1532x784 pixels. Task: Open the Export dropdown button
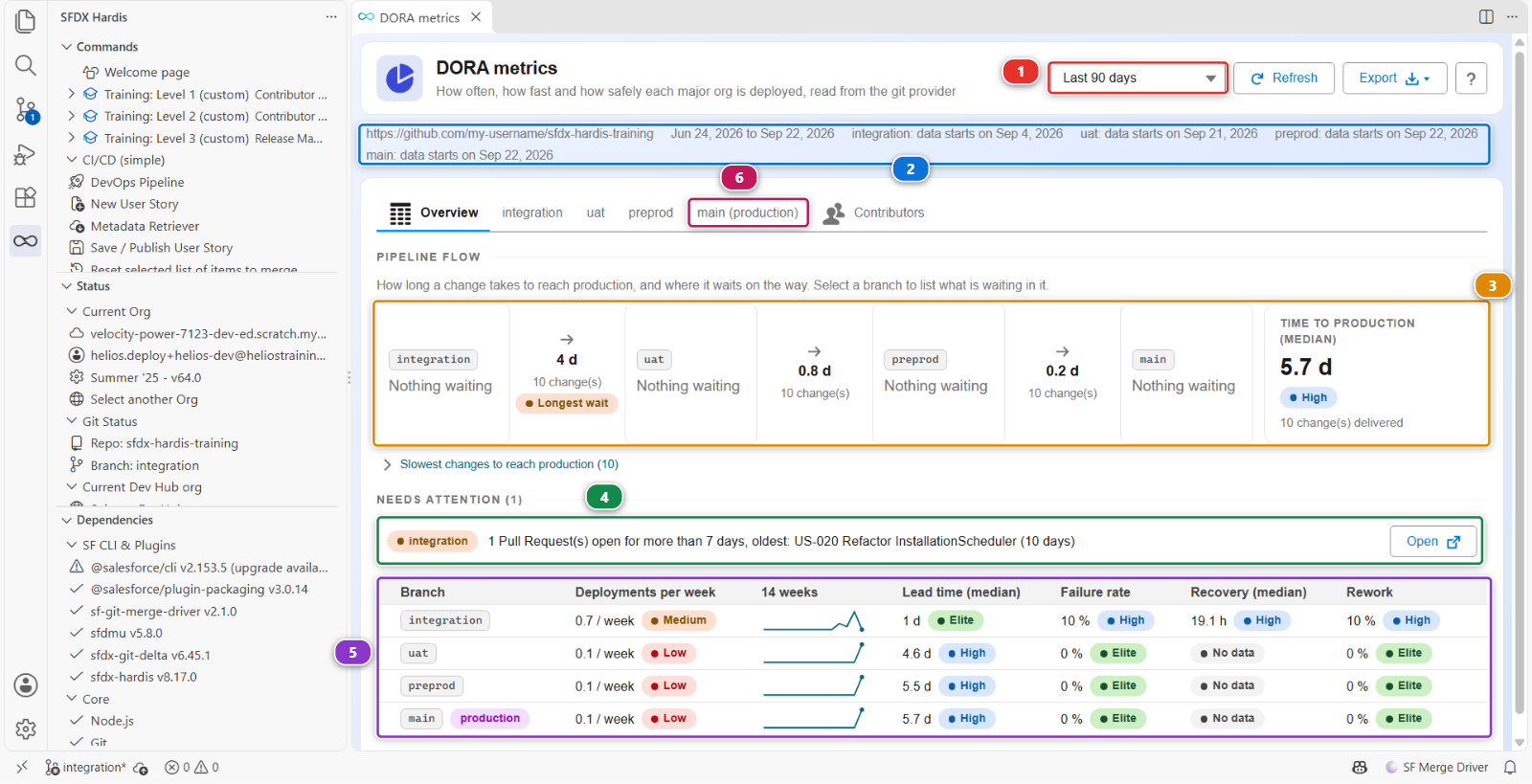[x=1394, y=78]
